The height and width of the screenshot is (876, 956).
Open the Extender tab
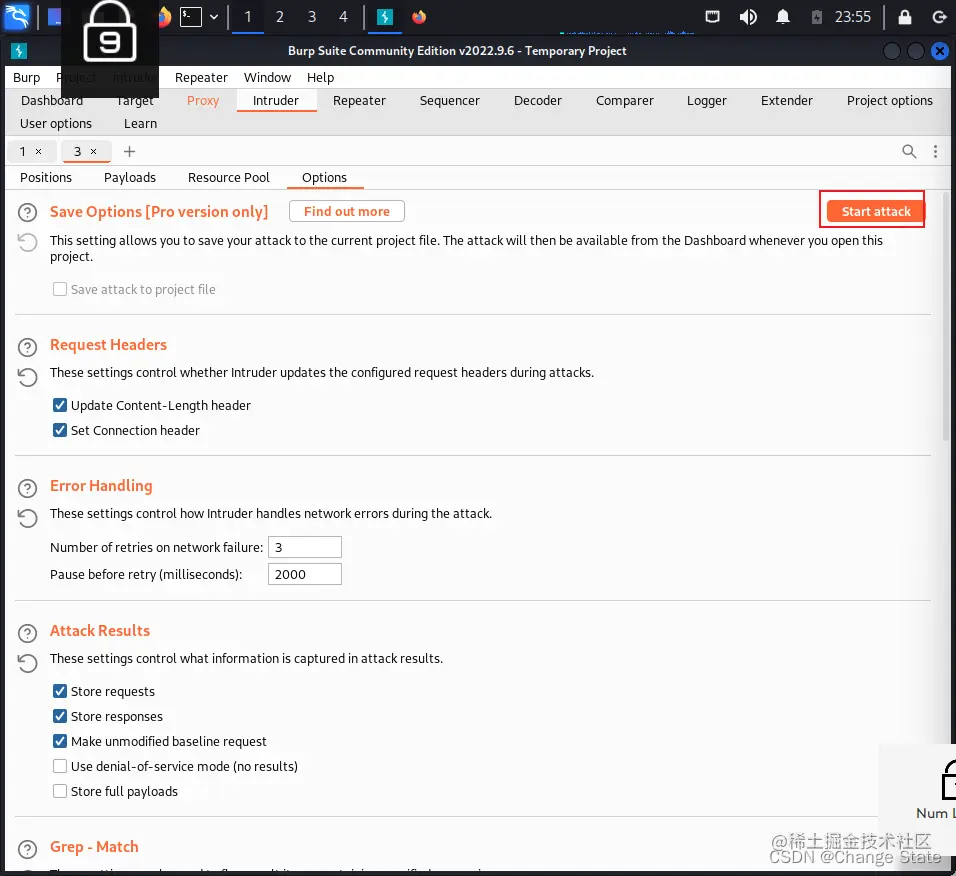click(x=787, y=101)
